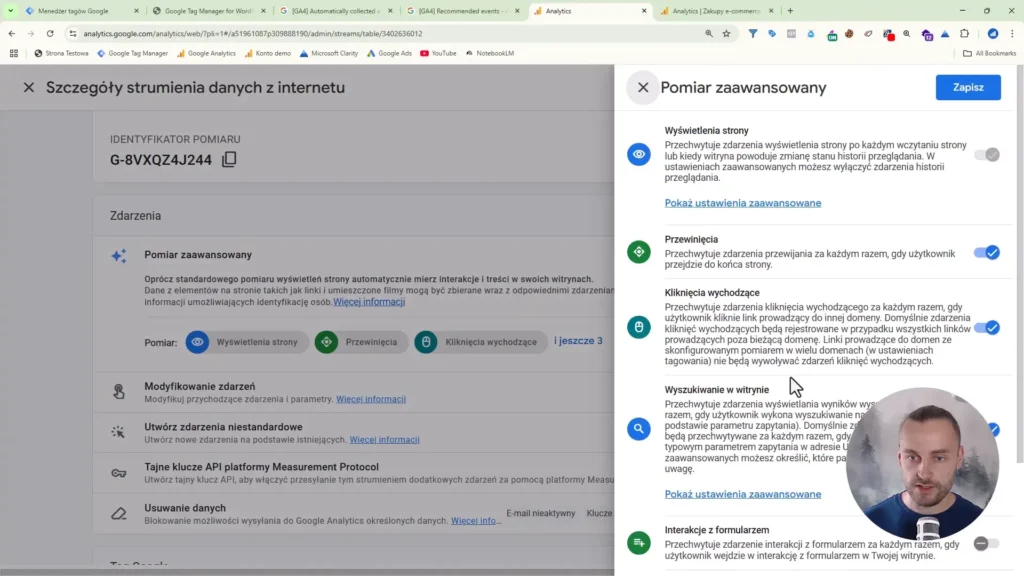Disable the Przewinięcia toggle
Viewport: 1024px width, 576px height.
[x=987, y=253]
